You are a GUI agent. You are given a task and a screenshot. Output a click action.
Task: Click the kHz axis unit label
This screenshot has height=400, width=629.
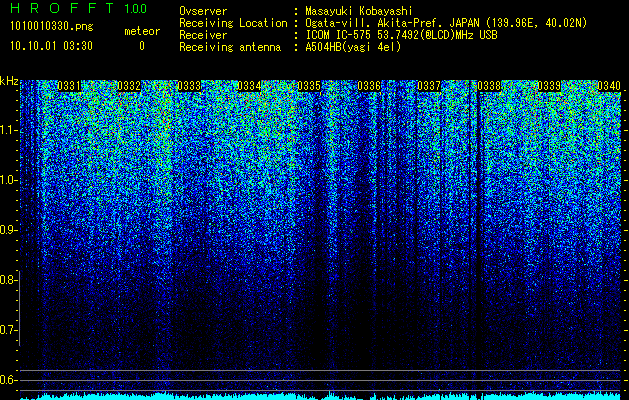[9, 81]
